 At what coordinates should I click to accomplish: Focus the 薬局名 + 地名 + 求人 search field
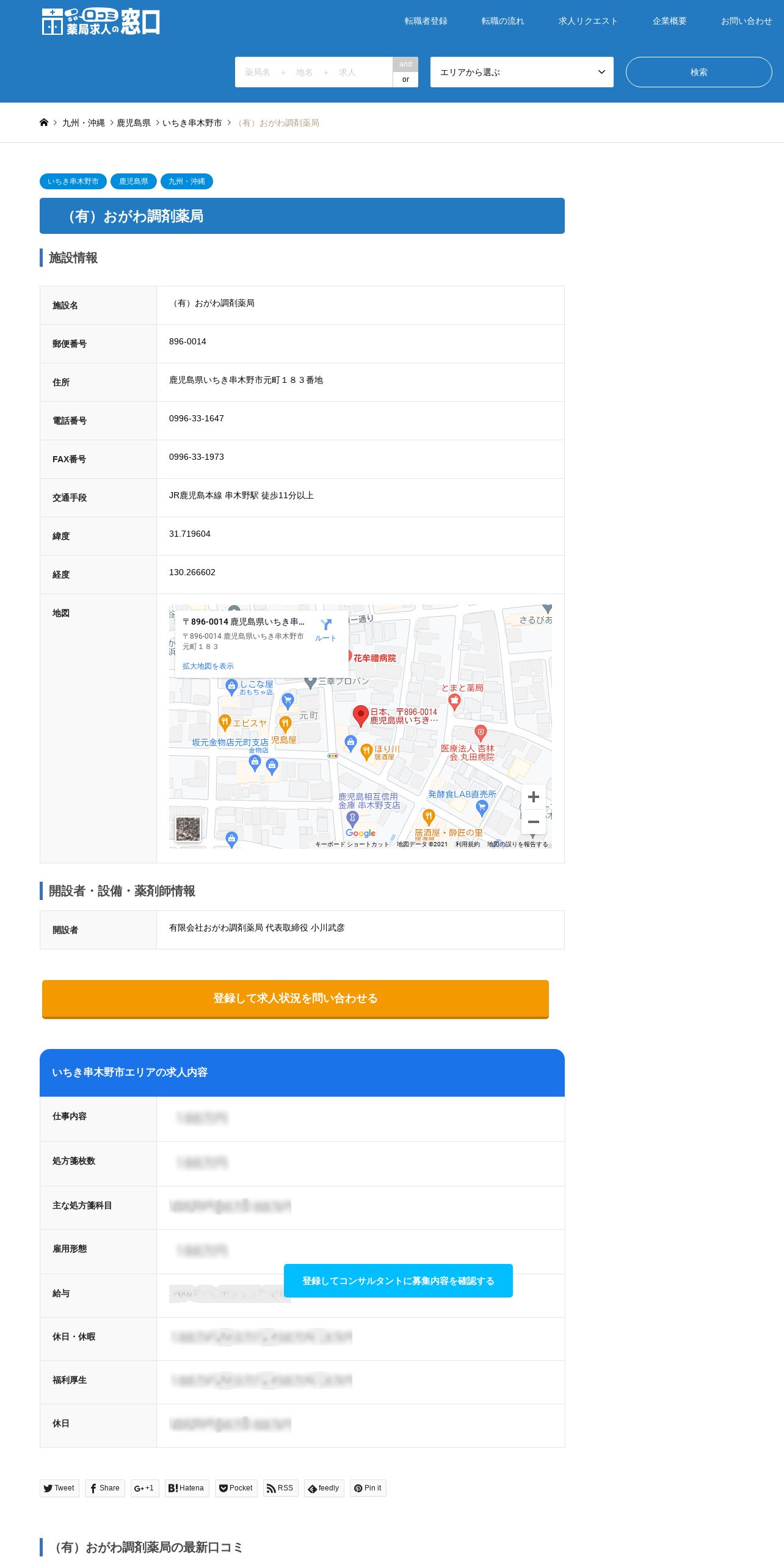(314, 72)
